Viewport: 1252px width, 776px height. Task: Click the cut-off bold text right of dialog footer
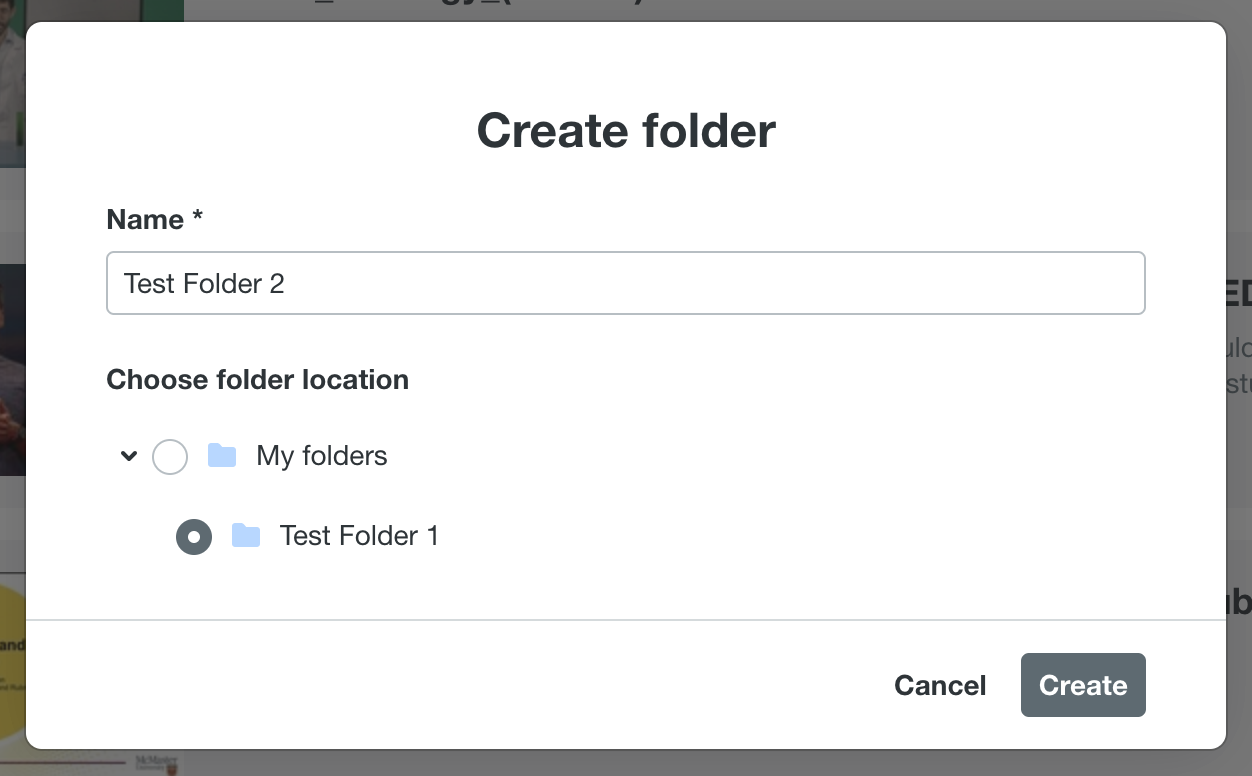pos(1238,602)
